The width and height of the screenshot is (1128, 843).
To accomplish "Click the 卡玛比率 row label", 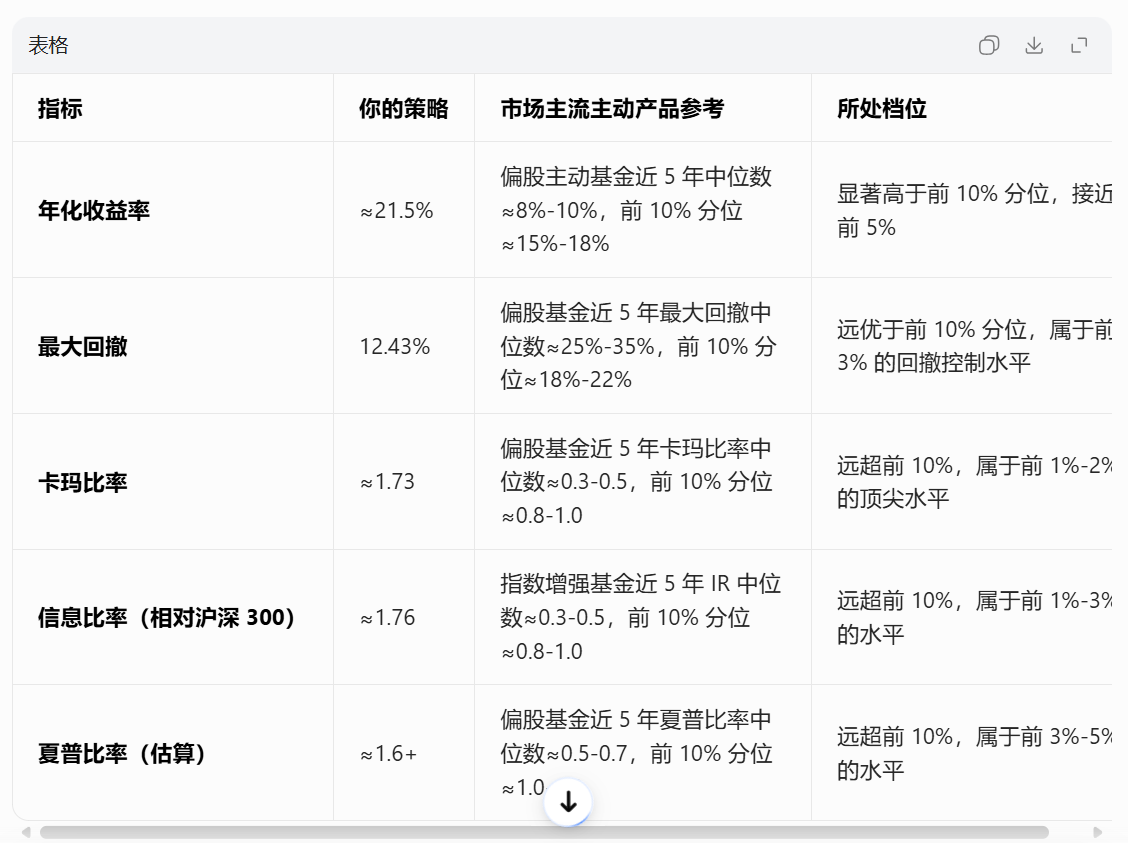I will tap(82, 482).
